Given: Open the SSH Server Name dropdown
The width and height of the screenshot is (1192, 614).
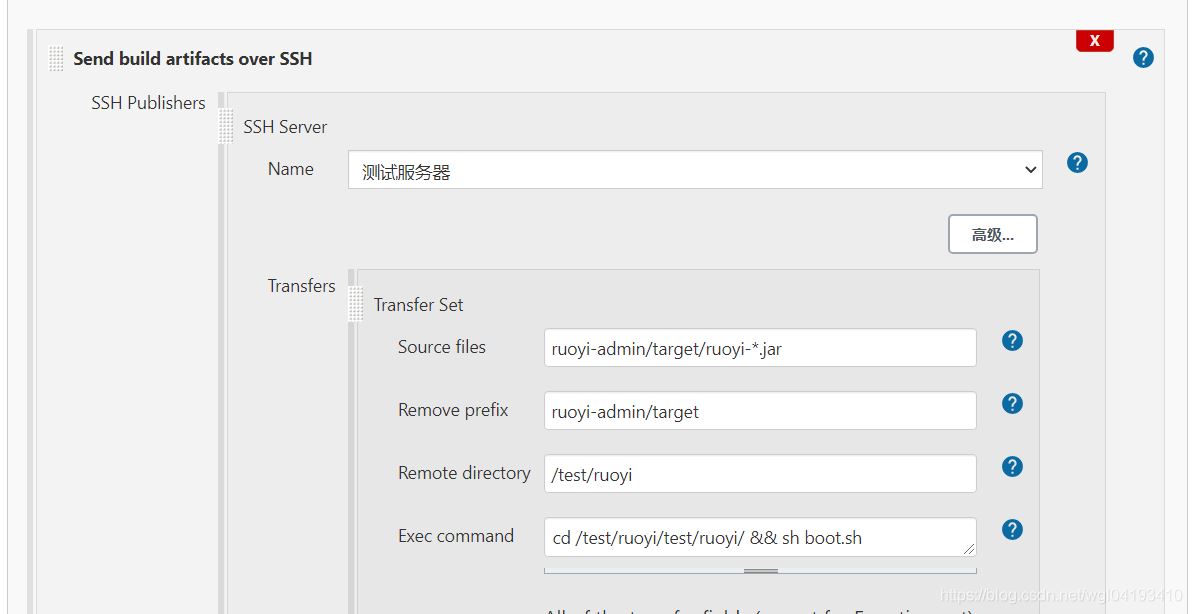Looking at the screenshot, I should point(695,169).
